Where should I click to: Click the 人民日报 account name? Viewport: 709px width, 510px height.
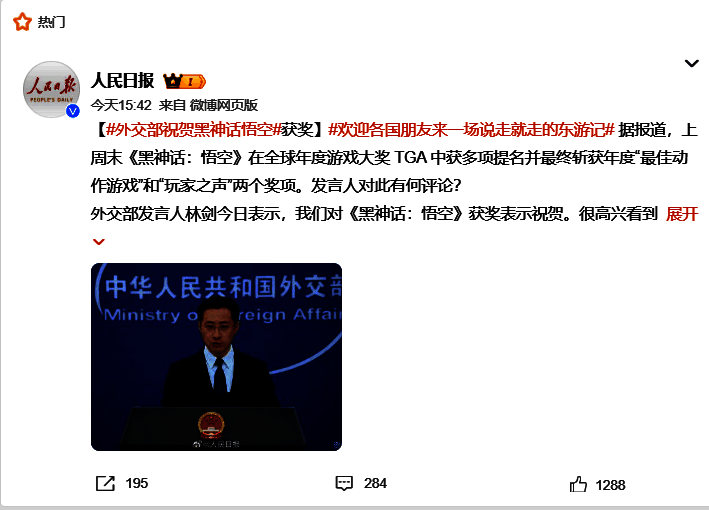[x=123, y=81]
